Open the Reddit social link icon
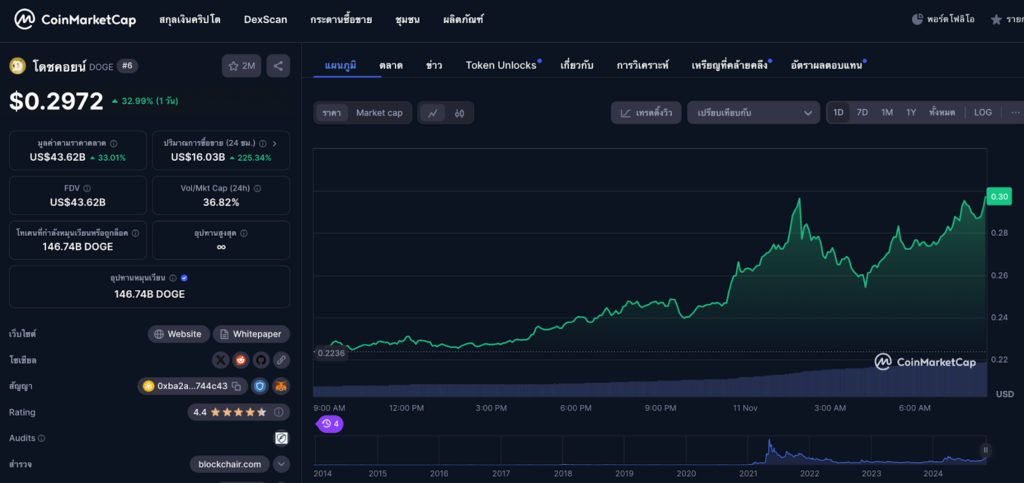The height and width of the screenshot is (483, 1024). coord(241,360)
